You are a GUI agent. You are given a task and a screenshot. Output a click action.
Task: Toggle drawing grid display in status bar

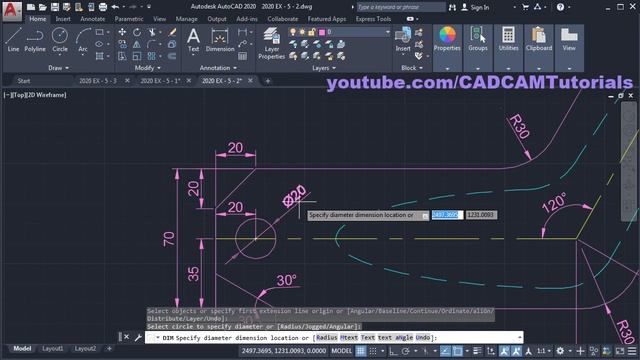point(360,351)
